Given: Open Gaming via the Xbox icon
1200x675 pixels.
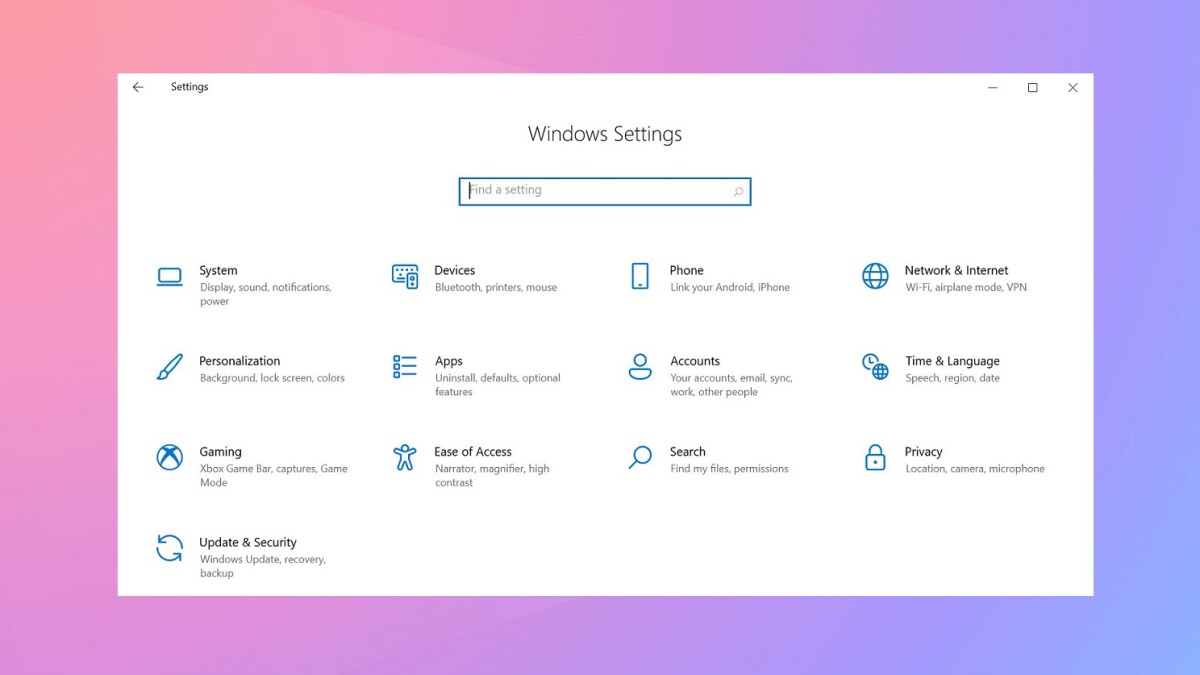Looking at the screenshot, I should (x=169, y=458).
